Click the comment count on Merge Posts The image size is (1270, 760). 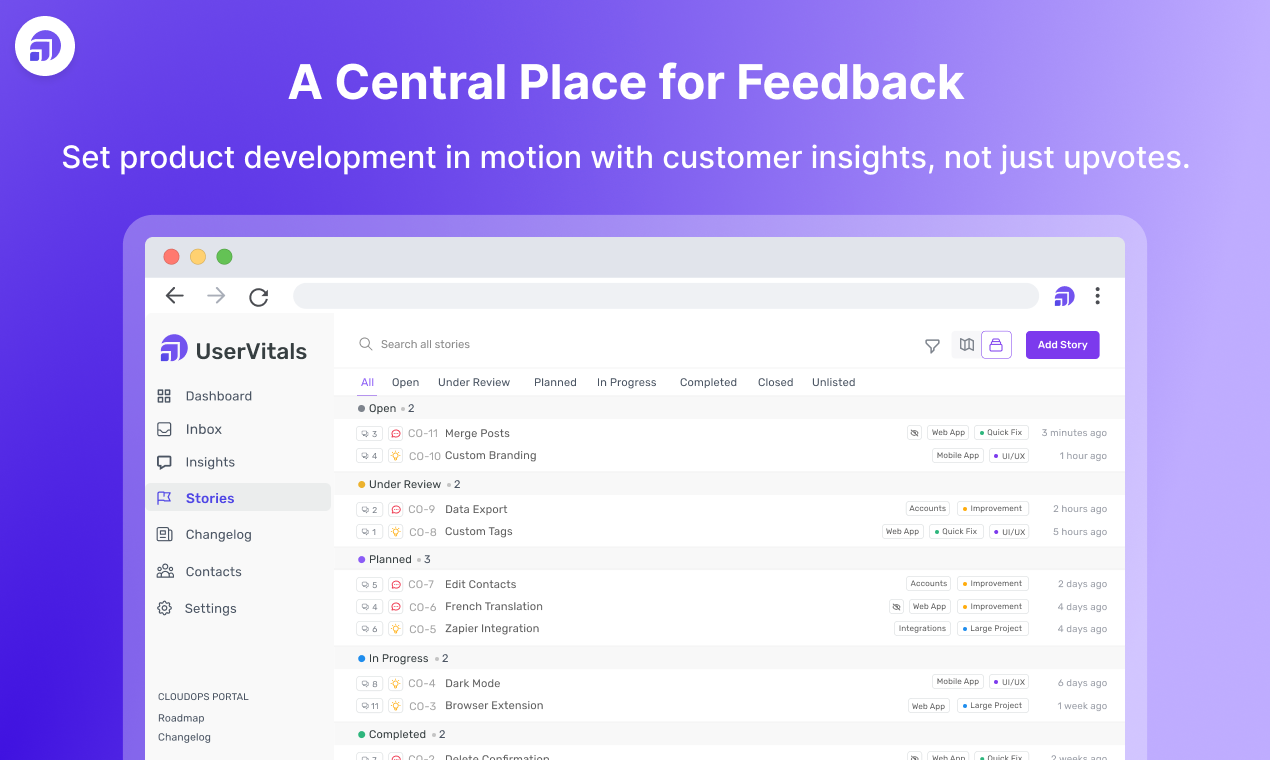click(x=369, y=433)
